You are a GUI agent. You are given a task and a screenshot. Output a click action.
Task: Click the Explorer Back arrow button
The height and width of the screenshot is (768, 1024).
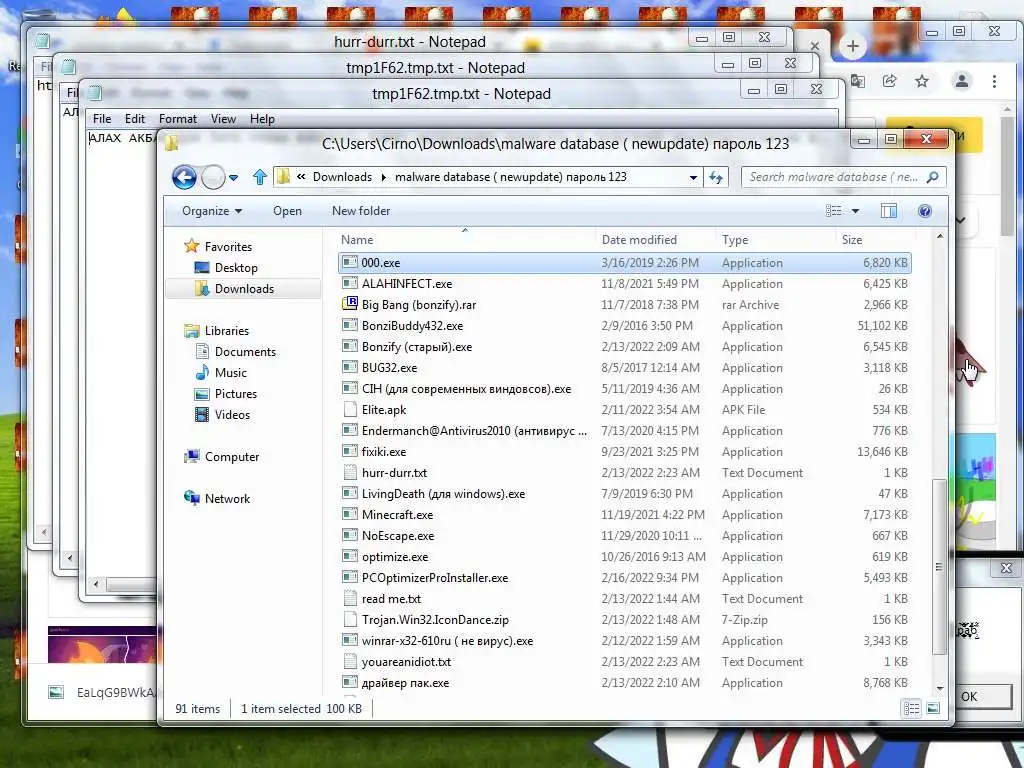pos(184,177)
